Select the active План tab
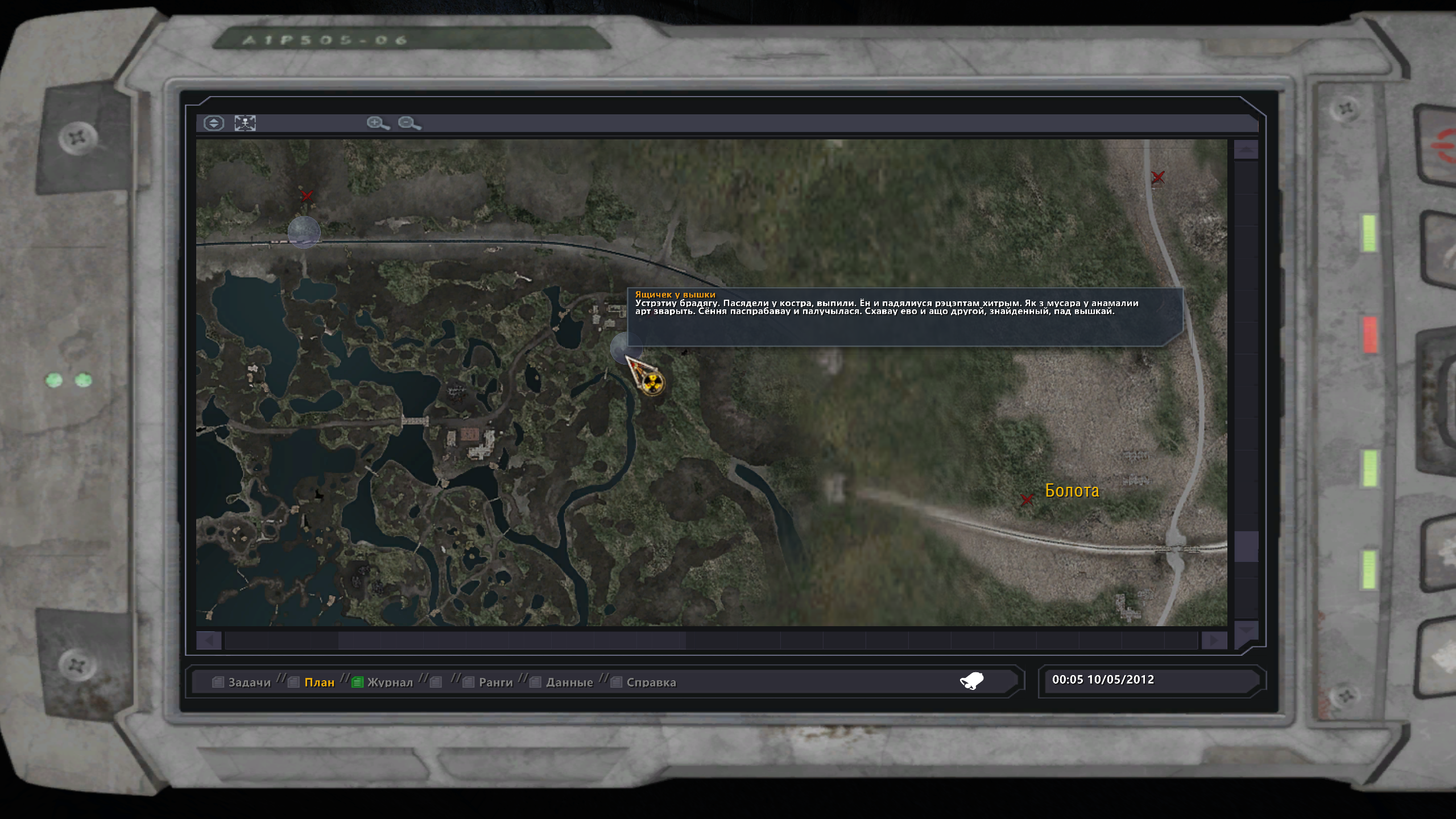 pyautogui.click(x=319, y=682)
